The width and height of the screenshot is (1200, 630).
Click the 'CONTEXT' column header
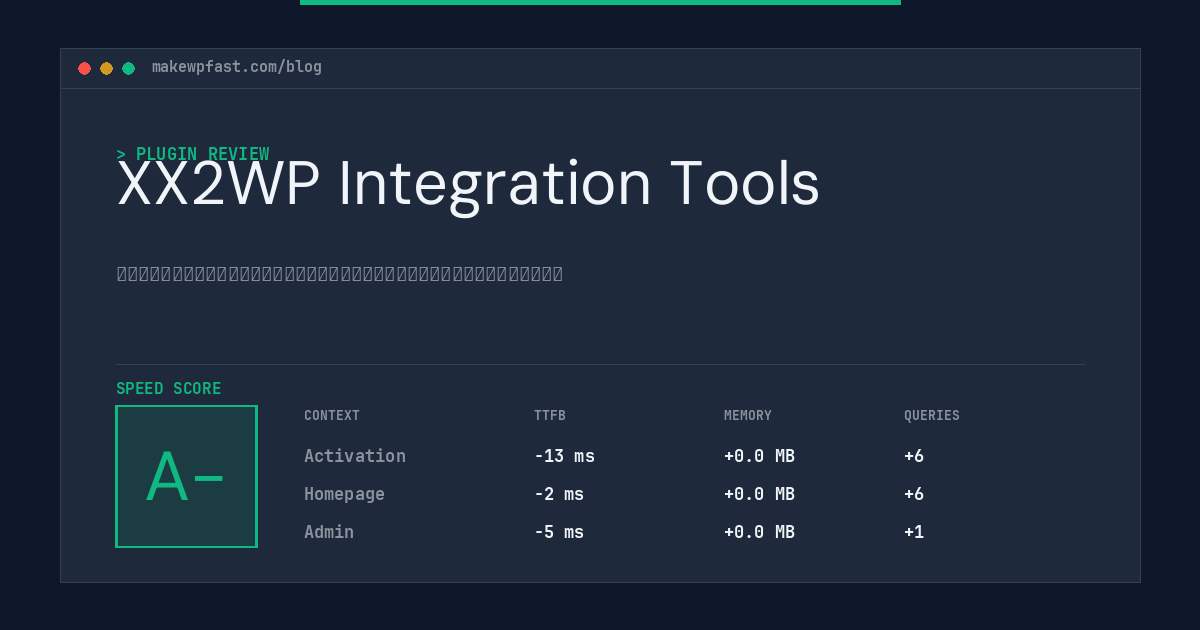(332, 416)
